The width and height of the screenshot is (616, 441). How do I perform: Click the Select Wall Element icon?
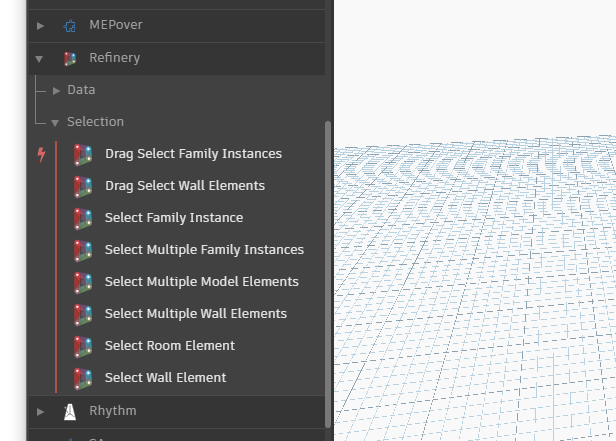(x=83, y=378)
